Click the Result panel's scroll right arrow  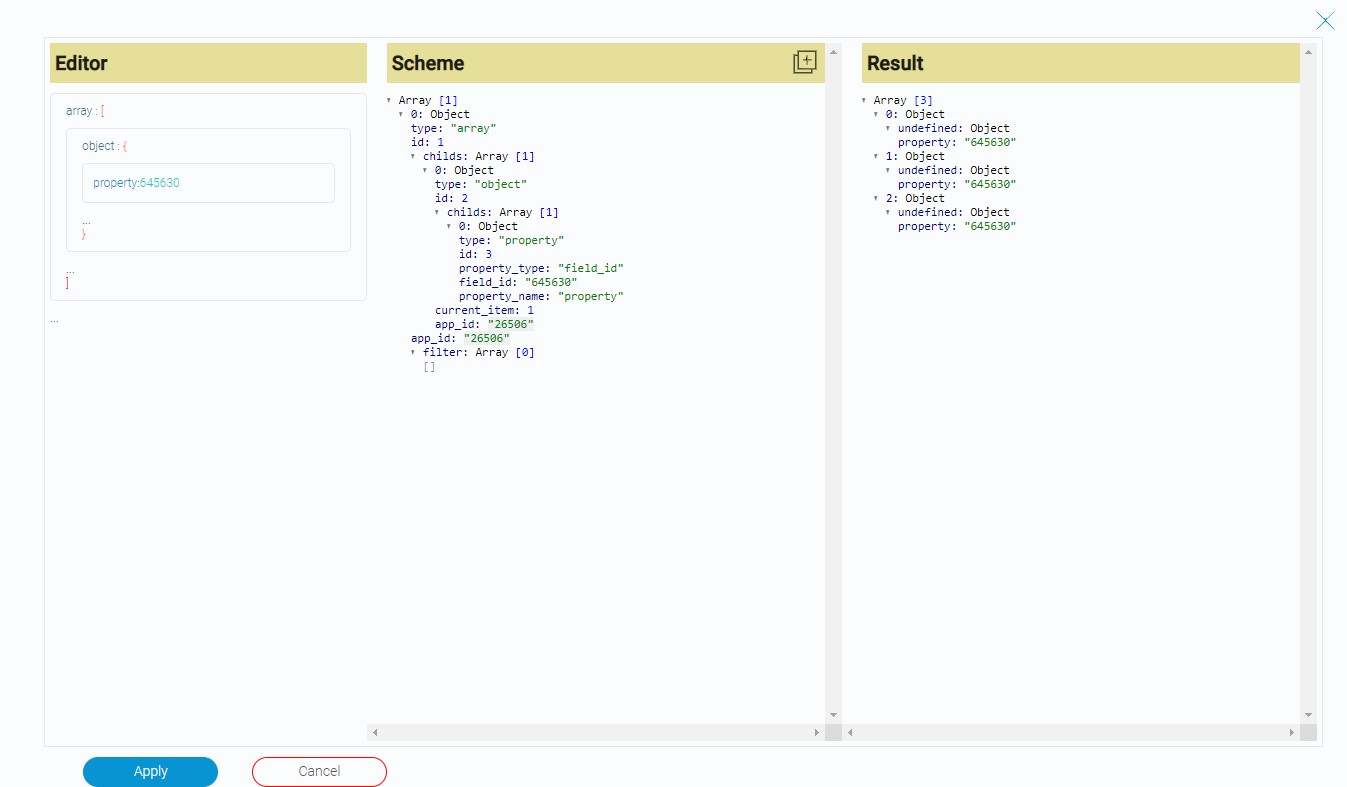pyautogui.click(x=1291, y=733)
